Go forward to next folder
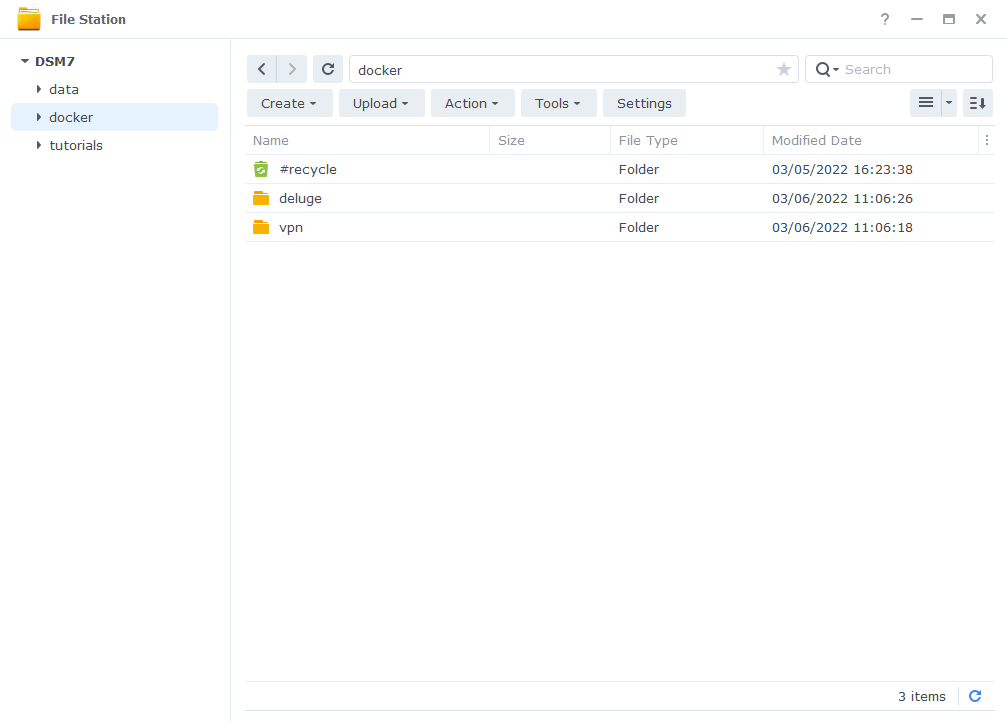This screenshot has width=1007, height=721. 292,69
